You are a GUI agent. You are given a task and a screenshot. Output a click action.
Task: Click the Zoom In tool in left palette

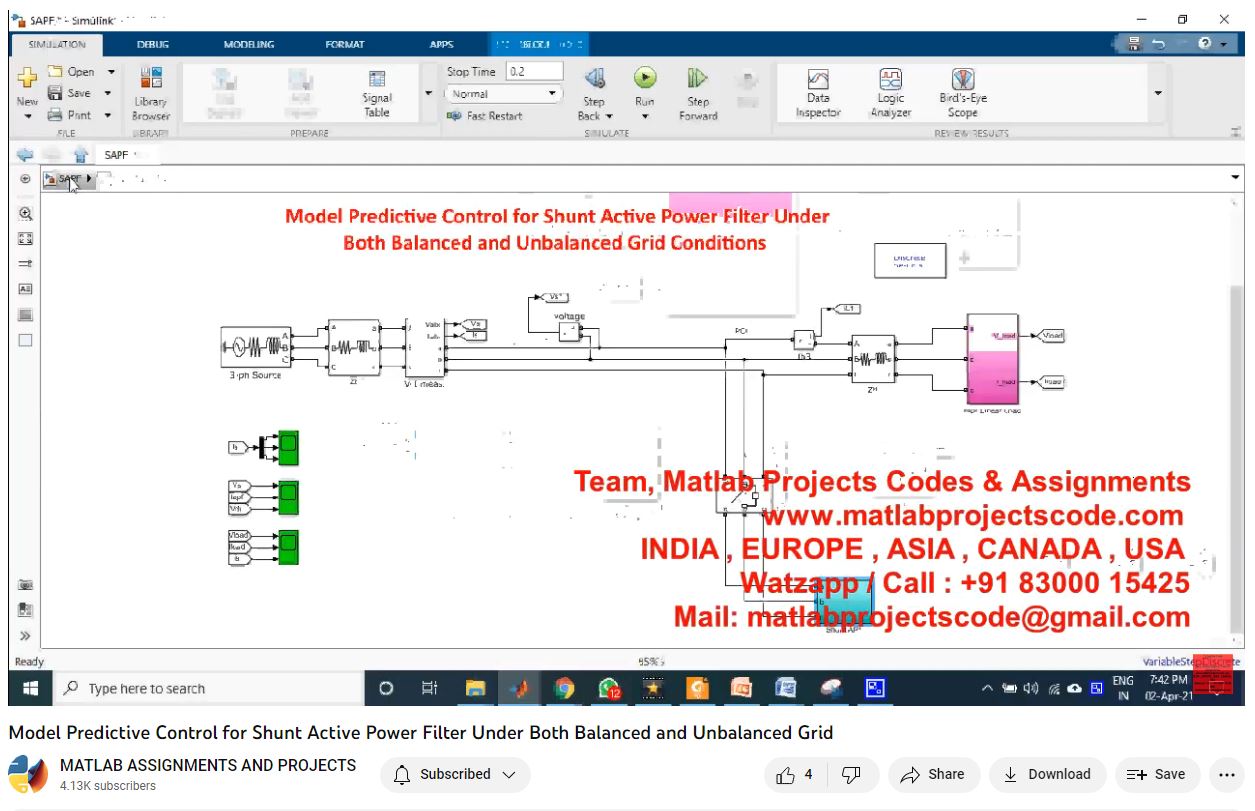pyautogui.click(x=26, y=214)
